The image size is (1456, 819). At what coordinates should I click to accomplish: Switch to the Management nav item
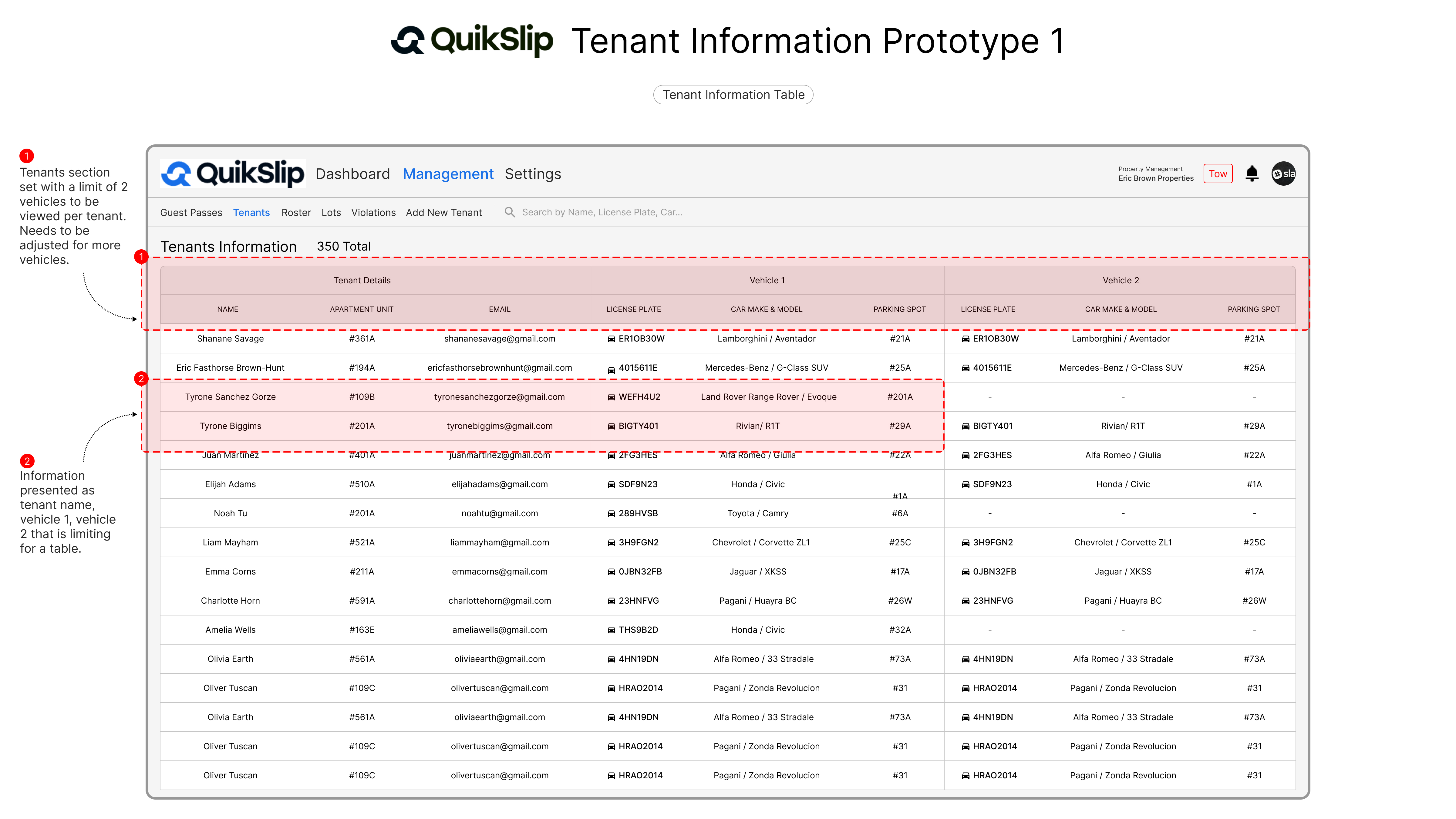click(448, 174)
